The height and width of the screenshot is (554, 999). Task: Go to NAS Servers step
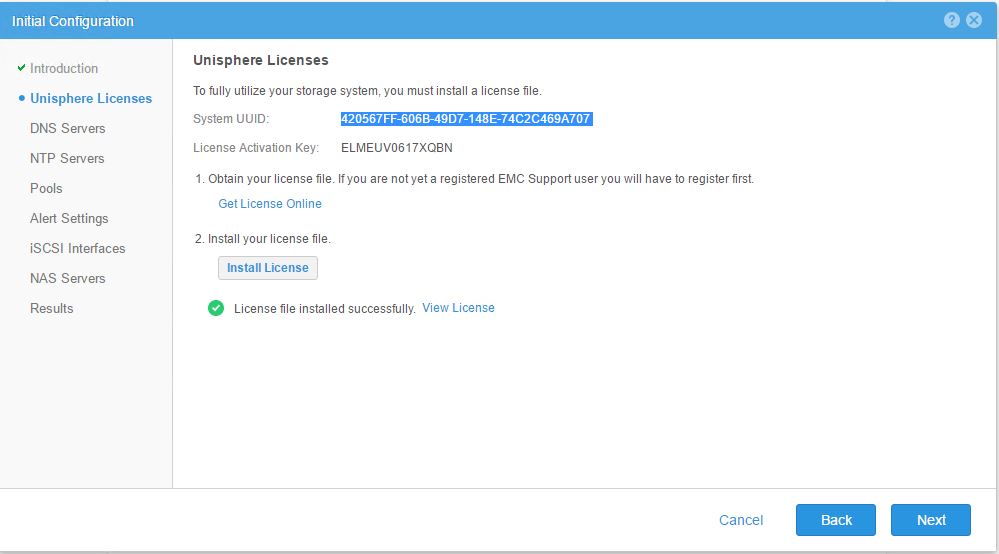(x=67, y=278)
